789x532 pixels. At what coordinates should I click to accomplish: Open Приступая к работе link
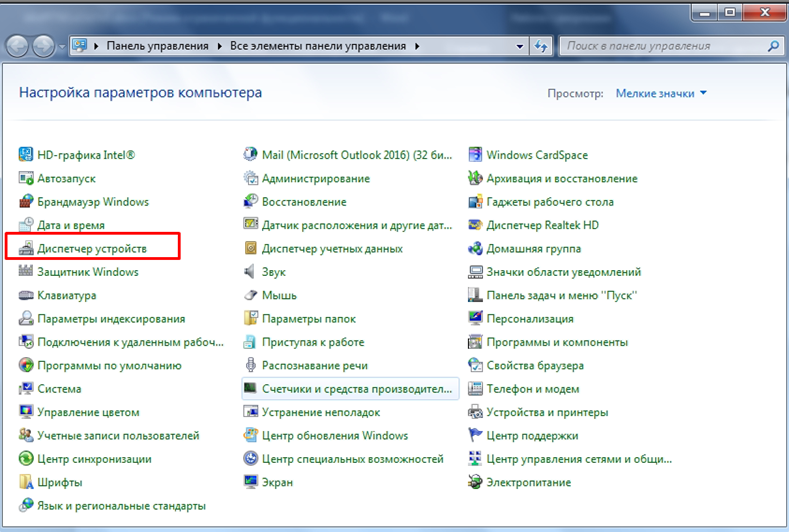click(x=313, y=342)
